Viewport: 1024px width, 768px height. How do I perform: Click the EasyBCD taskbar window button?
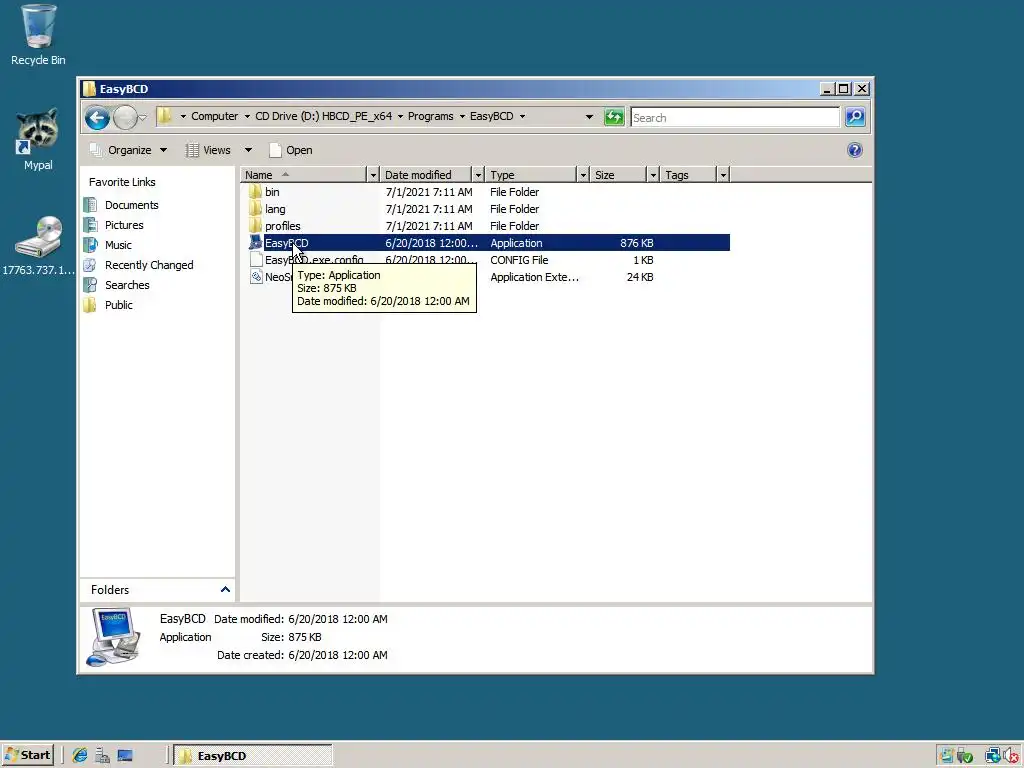[253, 756]
